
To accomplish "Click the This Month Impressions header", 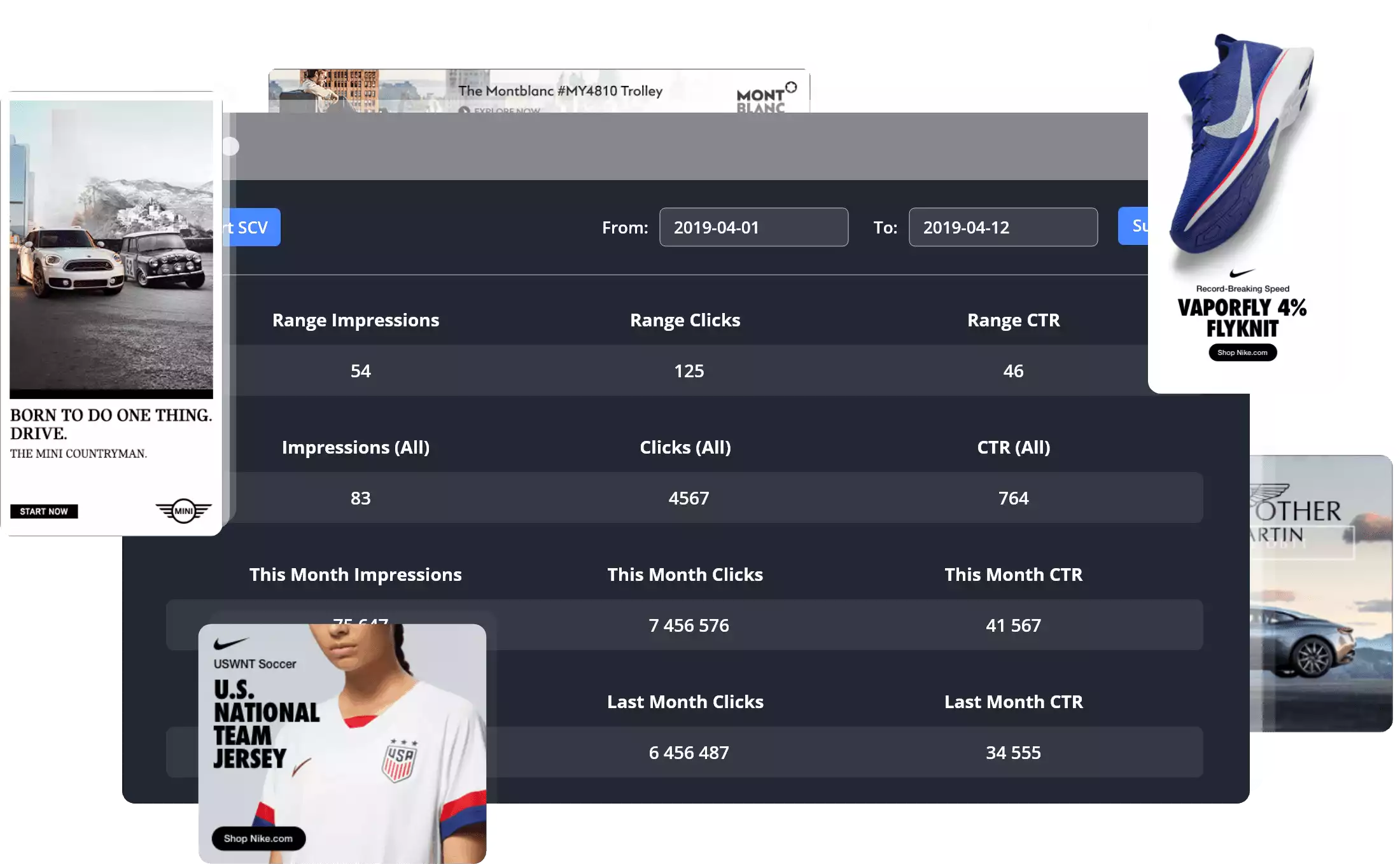I will 356,575.
